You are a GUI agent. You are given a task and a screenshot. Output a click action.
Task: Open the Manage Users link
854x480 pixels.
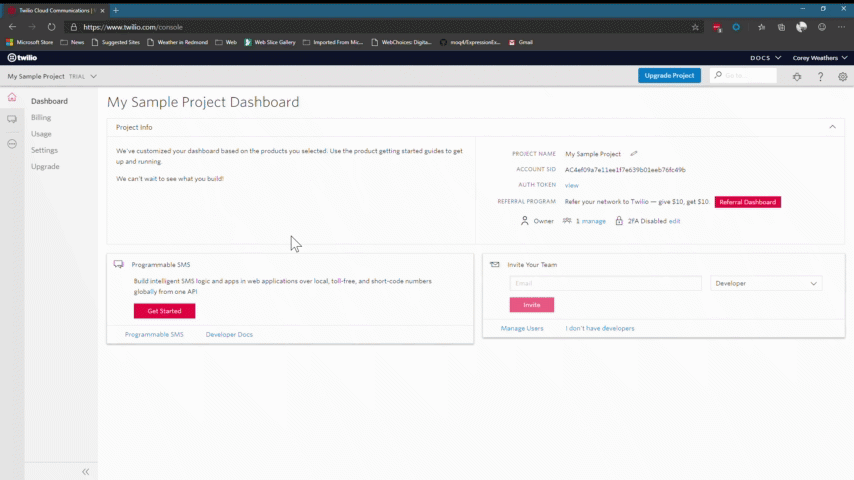522,329
